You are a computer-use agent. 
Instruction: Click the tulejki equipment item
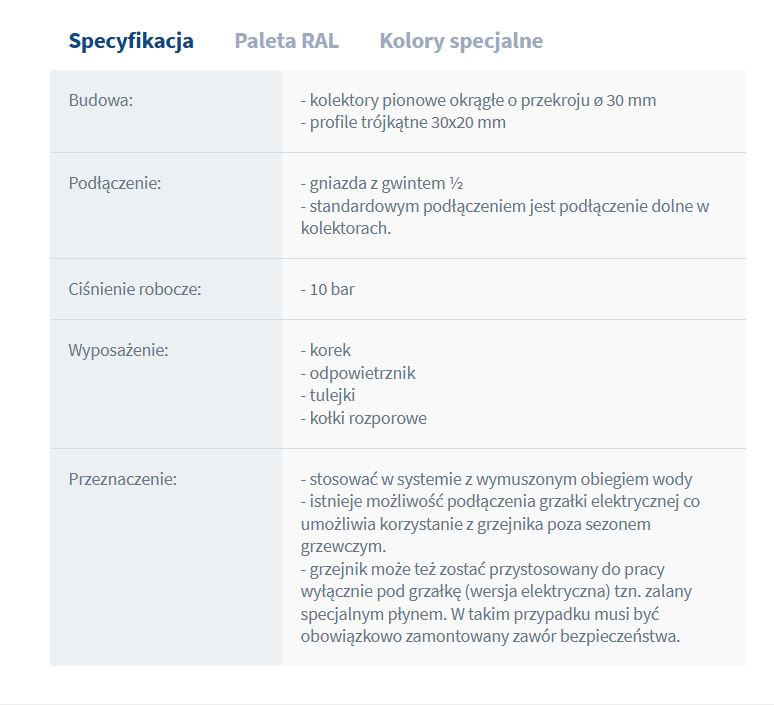click(x=328, y=395)
